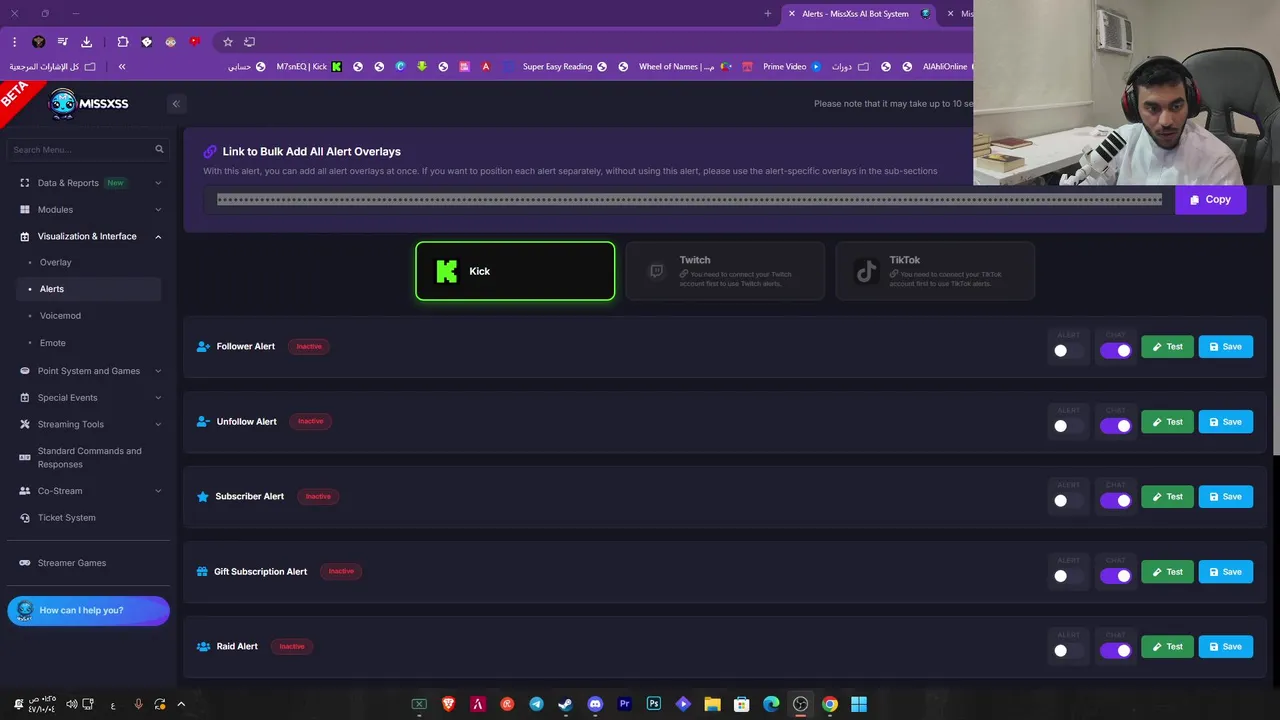Image resolution: width=1280 pixels, height=720 pixels.
Task: Click the Subscriber Alert star icon
Action: tap(203, 497)
